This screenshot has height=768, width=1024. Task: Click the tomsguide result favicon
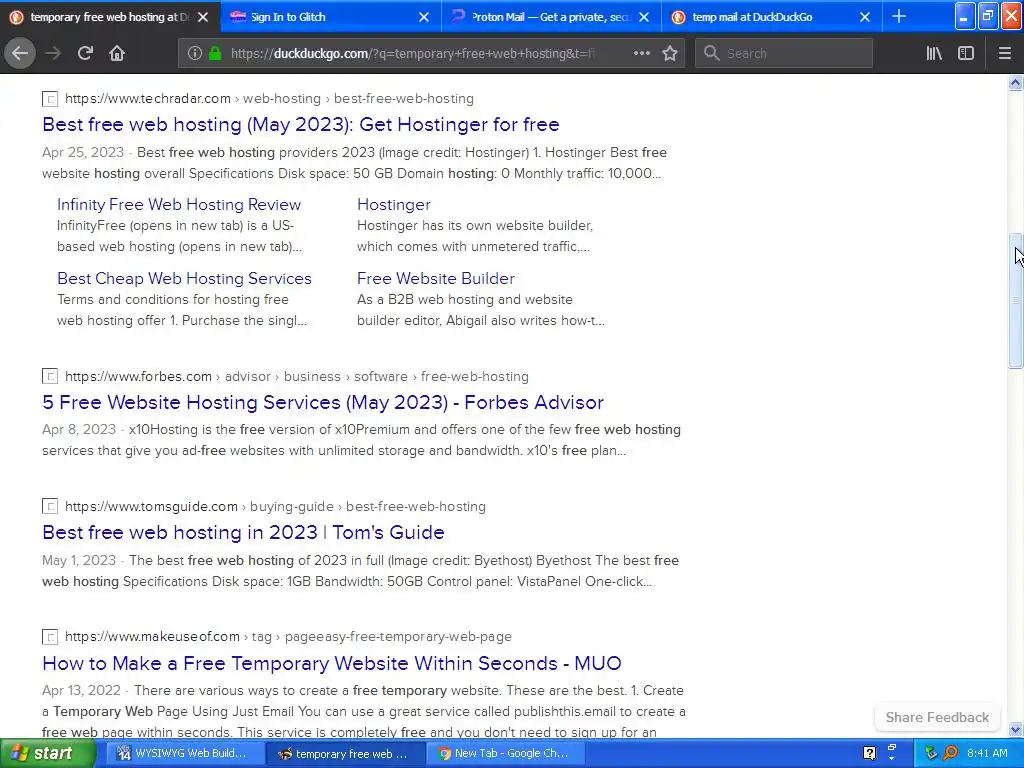click(50, 506)
